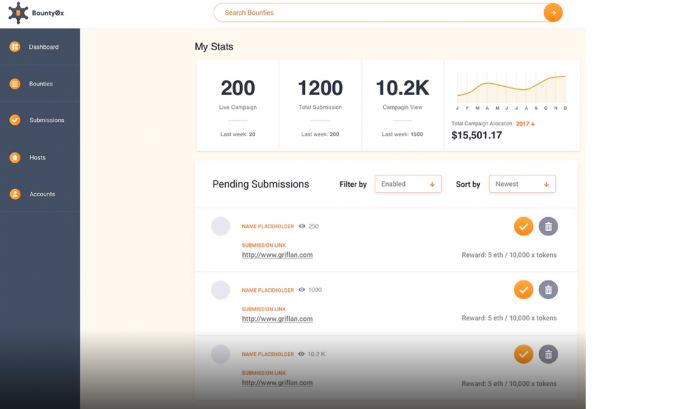The image size is (700, 409).
Task: Go to Bounties sidebar icon
Action: coord(15,83)
